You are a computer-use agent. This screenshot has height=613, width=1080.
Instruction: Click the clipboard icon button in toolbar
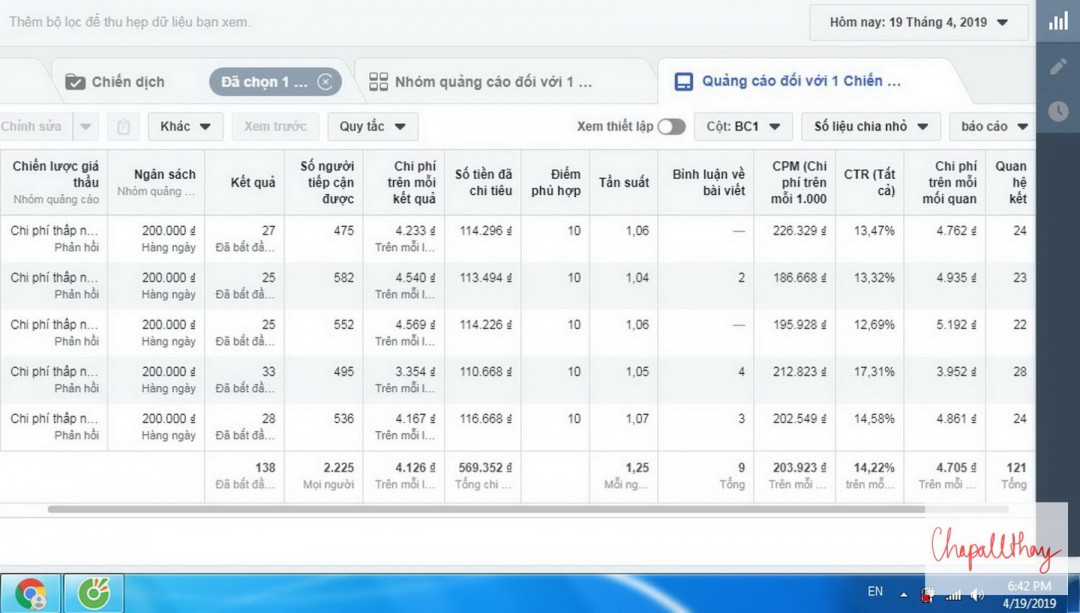[123, 127]
